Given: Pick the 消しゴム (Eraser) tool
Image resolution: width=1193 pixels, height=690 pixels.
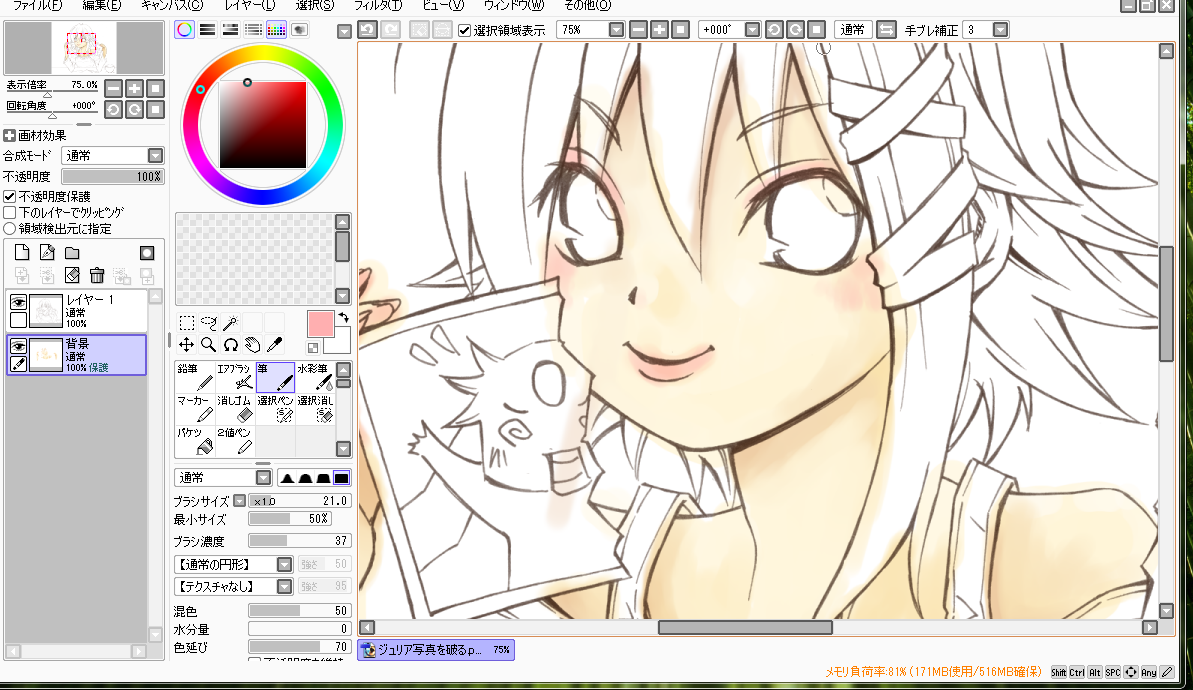Looking at the screenshot, I should coord(235,408).
